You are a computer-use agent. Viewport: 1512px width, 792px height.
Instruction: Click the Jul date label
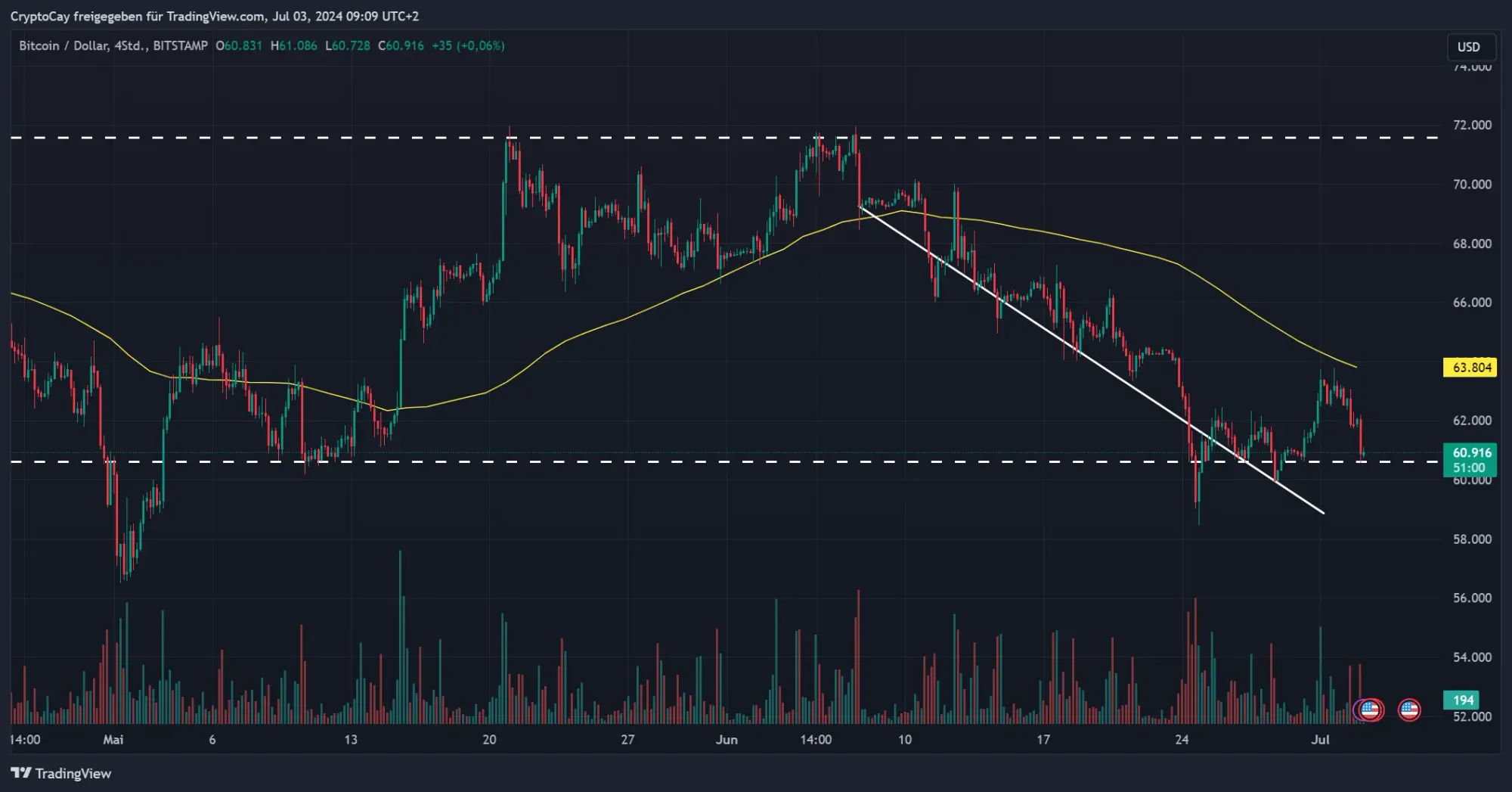(x=1320, y=739)
